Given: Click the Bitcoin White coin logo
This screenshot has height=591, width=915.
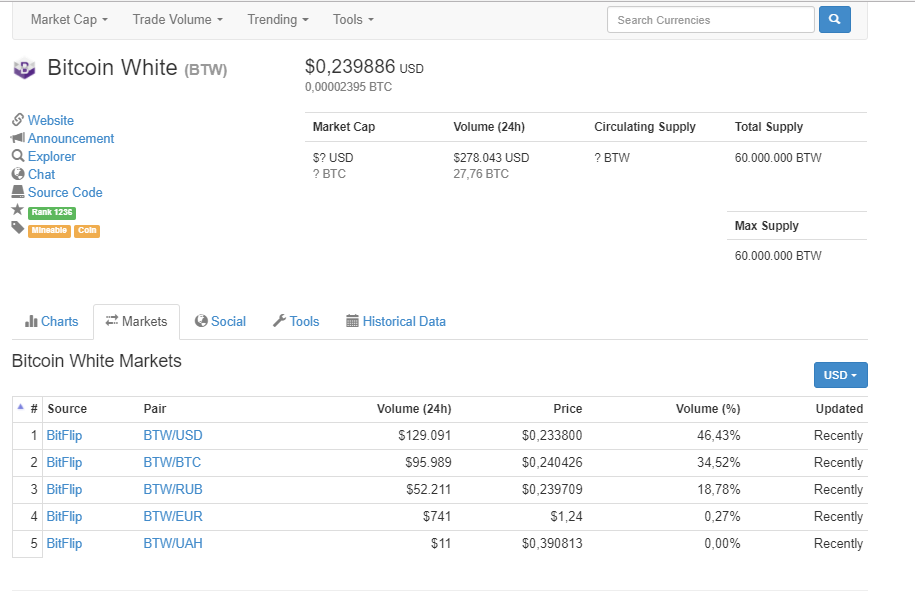Looking at the screenshot, I should (24, 69).
